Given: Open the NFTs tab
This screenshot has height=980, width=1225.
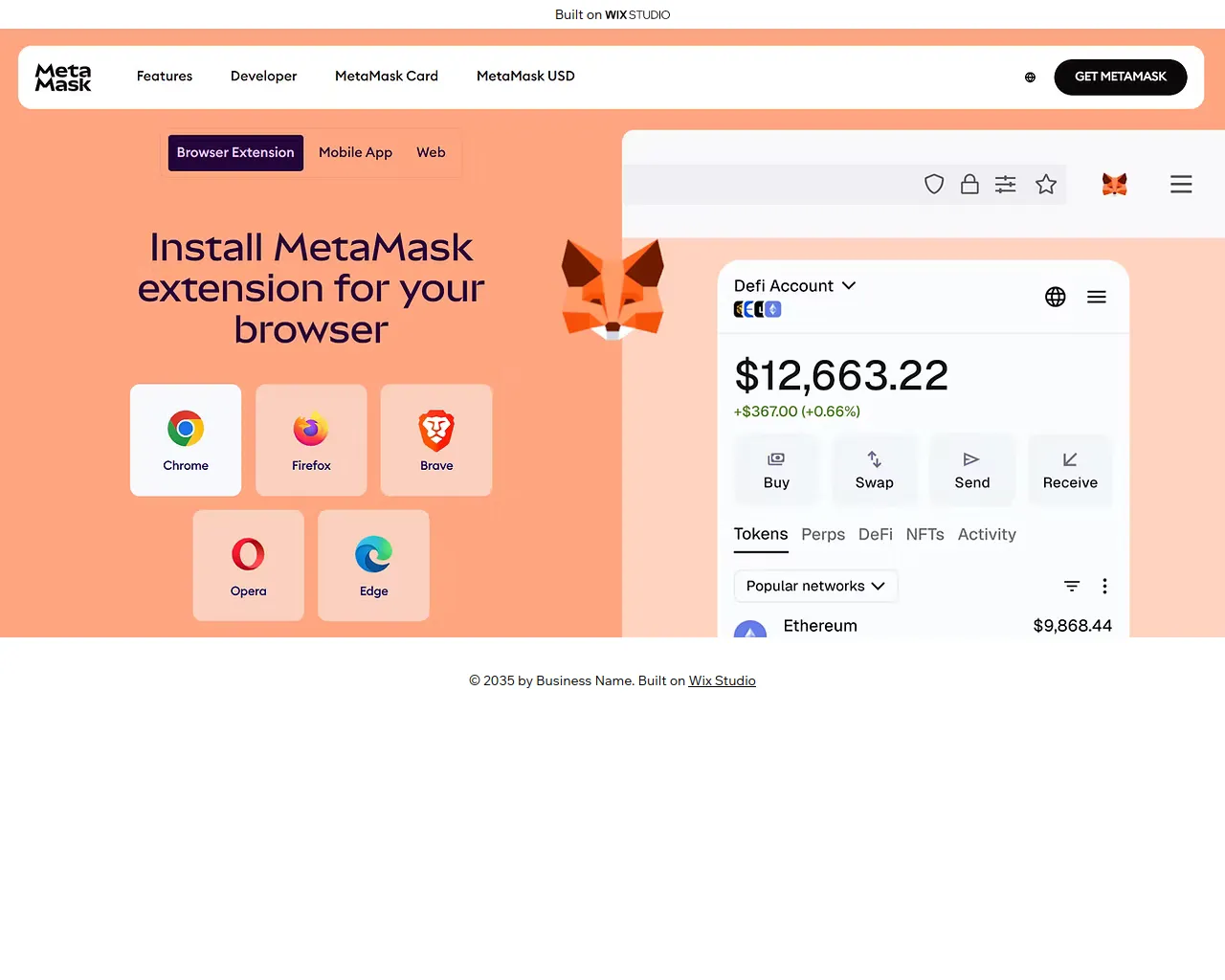Looking at the screenshot, I should (925, 535).
